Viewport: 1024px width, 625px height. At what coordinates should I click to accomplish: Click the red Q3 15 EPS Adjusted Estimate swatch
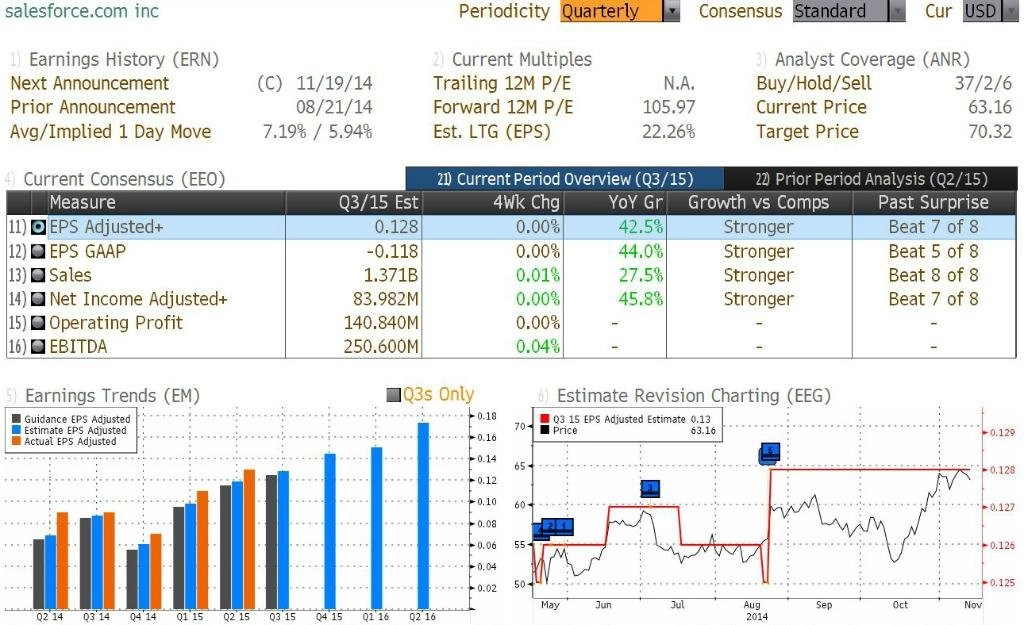[545, 419]
